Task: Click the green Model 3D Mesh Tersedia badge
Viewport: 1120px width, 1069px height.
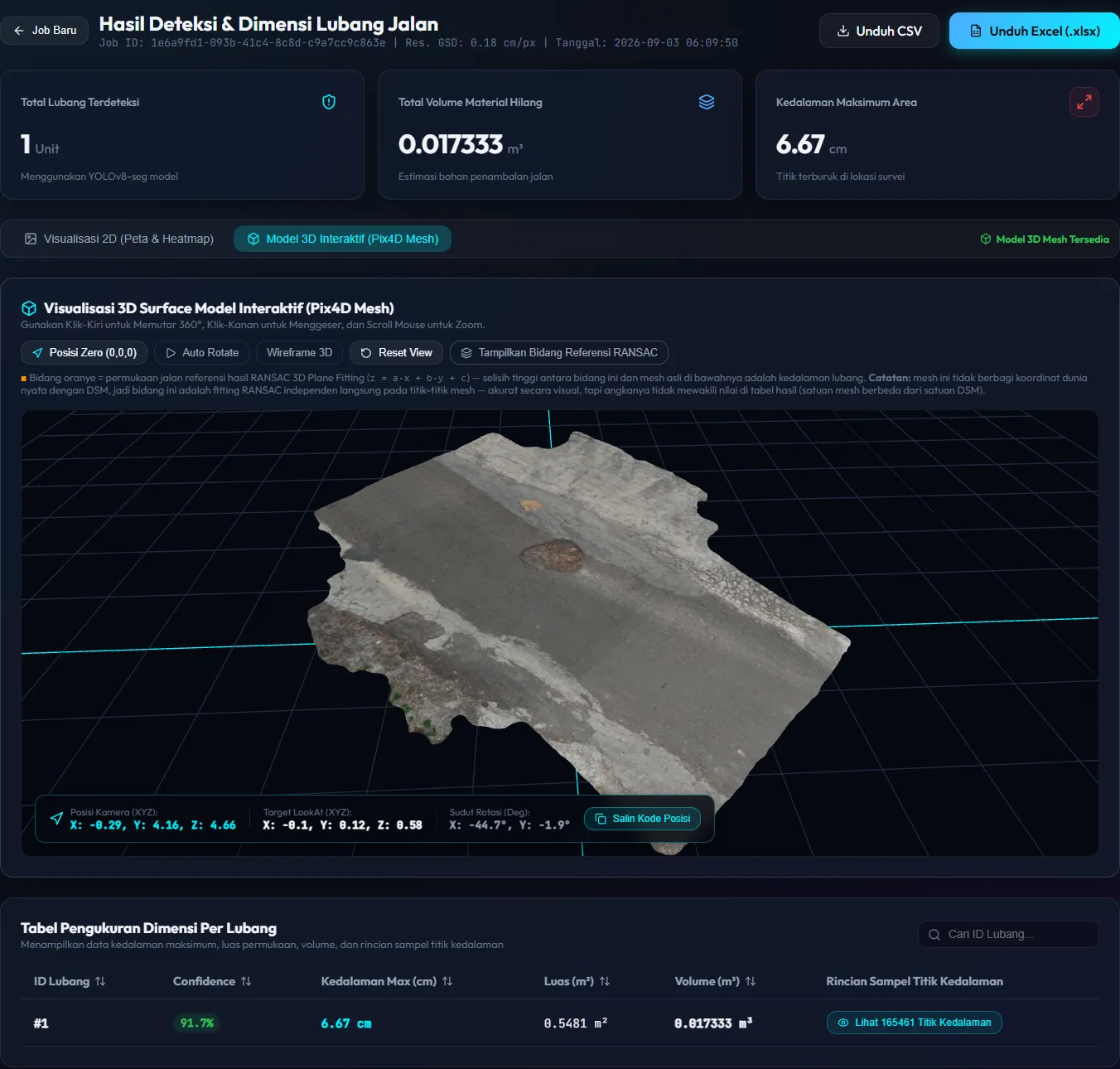Action: click(1045, 239)
